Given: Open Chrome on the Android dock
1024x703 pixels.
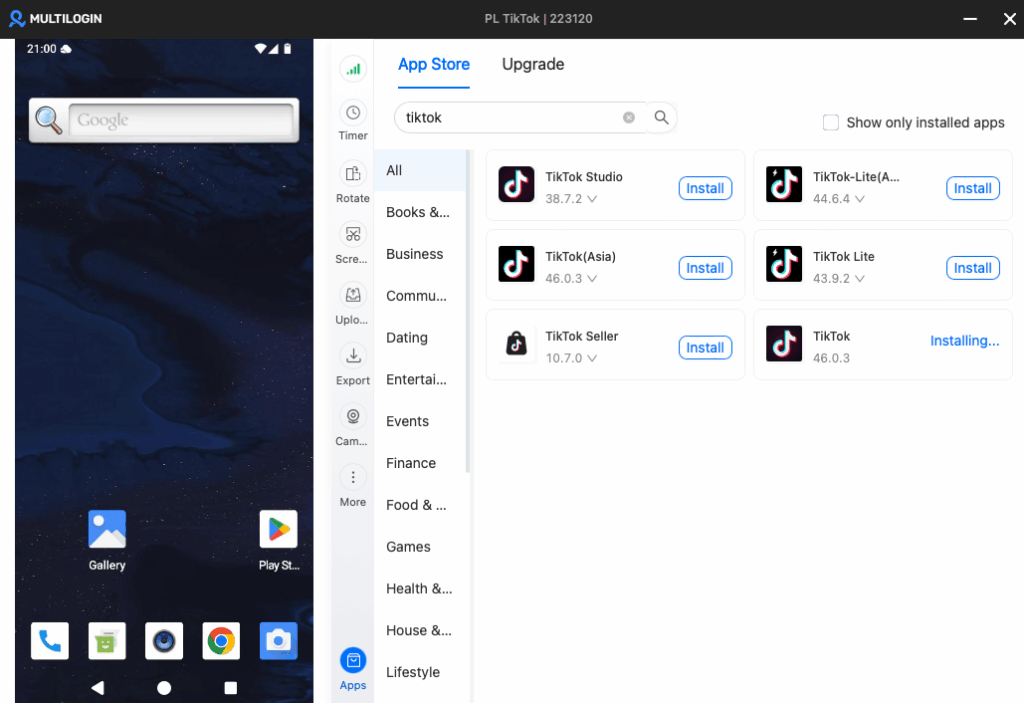Looking at the screenshot, I should coord(221,641).
